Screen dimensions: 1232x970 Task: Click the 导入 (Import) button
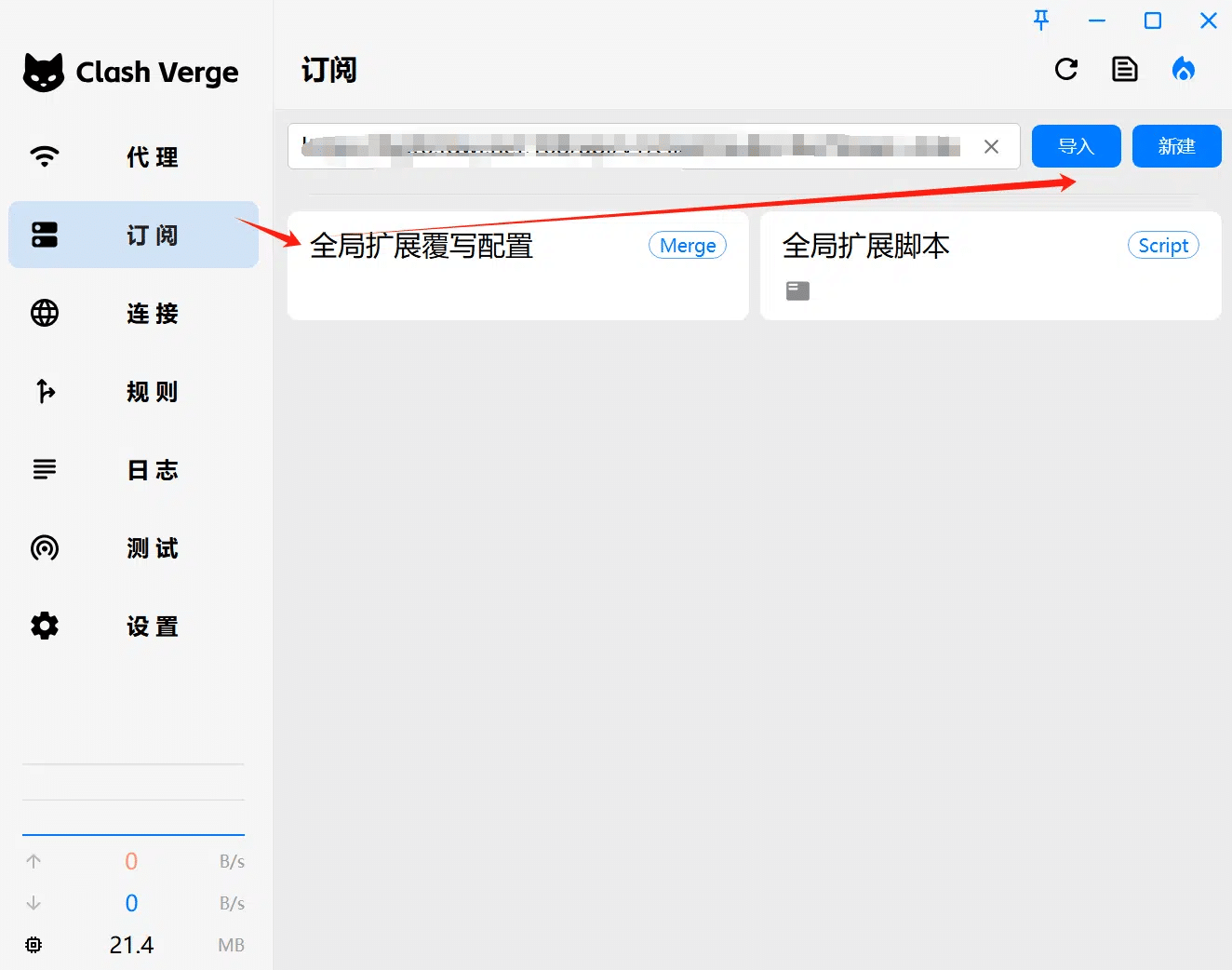[1076, 146]
